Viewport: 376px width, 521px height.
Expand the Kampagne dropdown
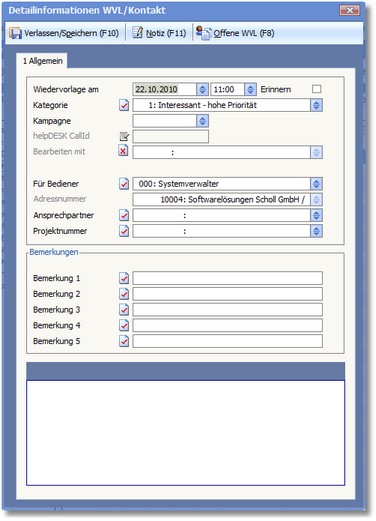pyautogui.click(x=202, y=121)
